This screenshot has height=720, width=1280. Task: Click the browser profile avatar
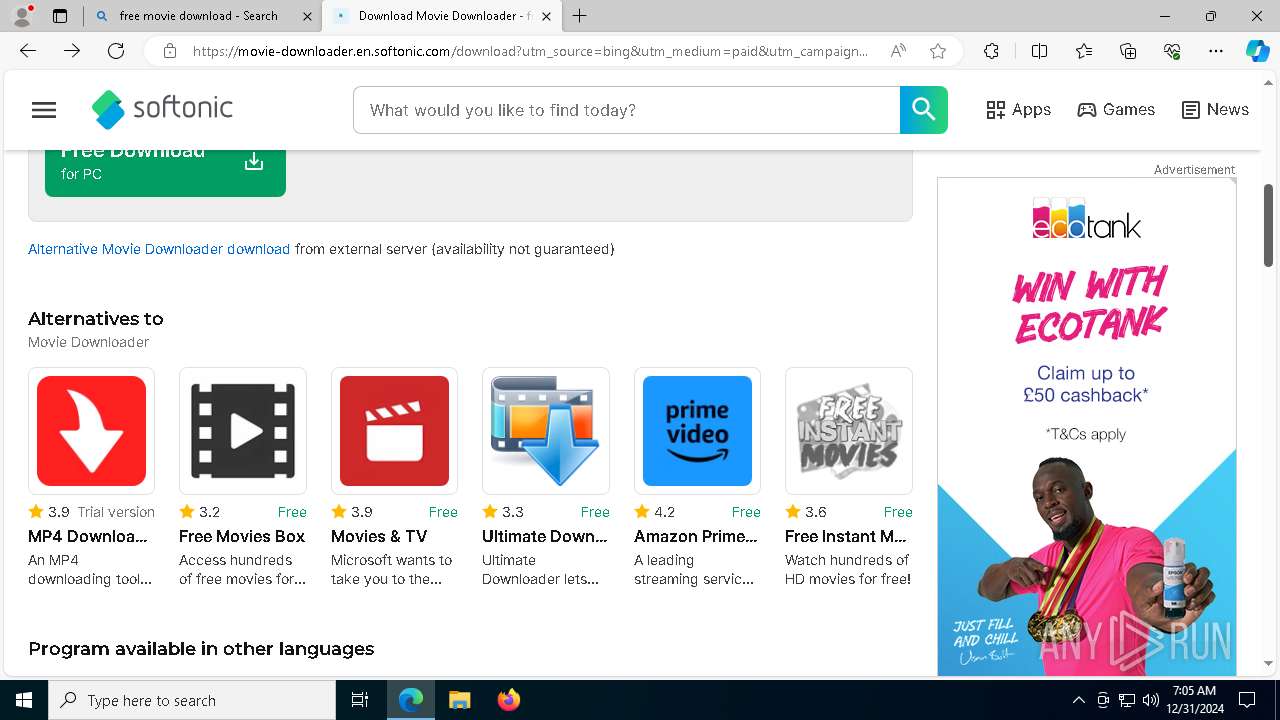tap(22, 16)
